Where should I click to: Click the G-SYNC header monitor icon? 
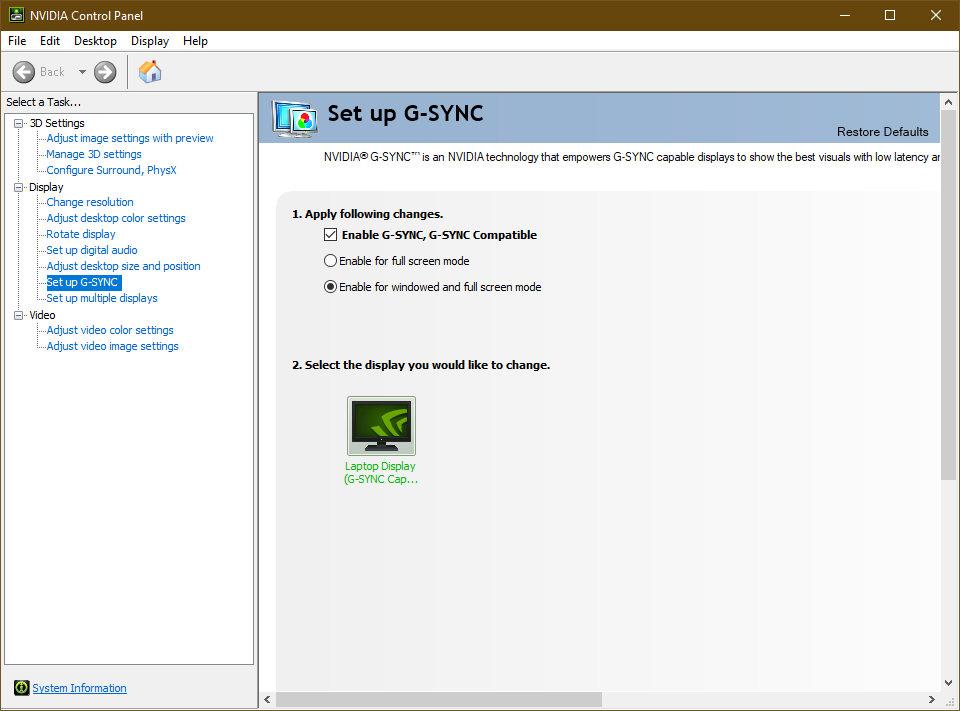[295, 119]
